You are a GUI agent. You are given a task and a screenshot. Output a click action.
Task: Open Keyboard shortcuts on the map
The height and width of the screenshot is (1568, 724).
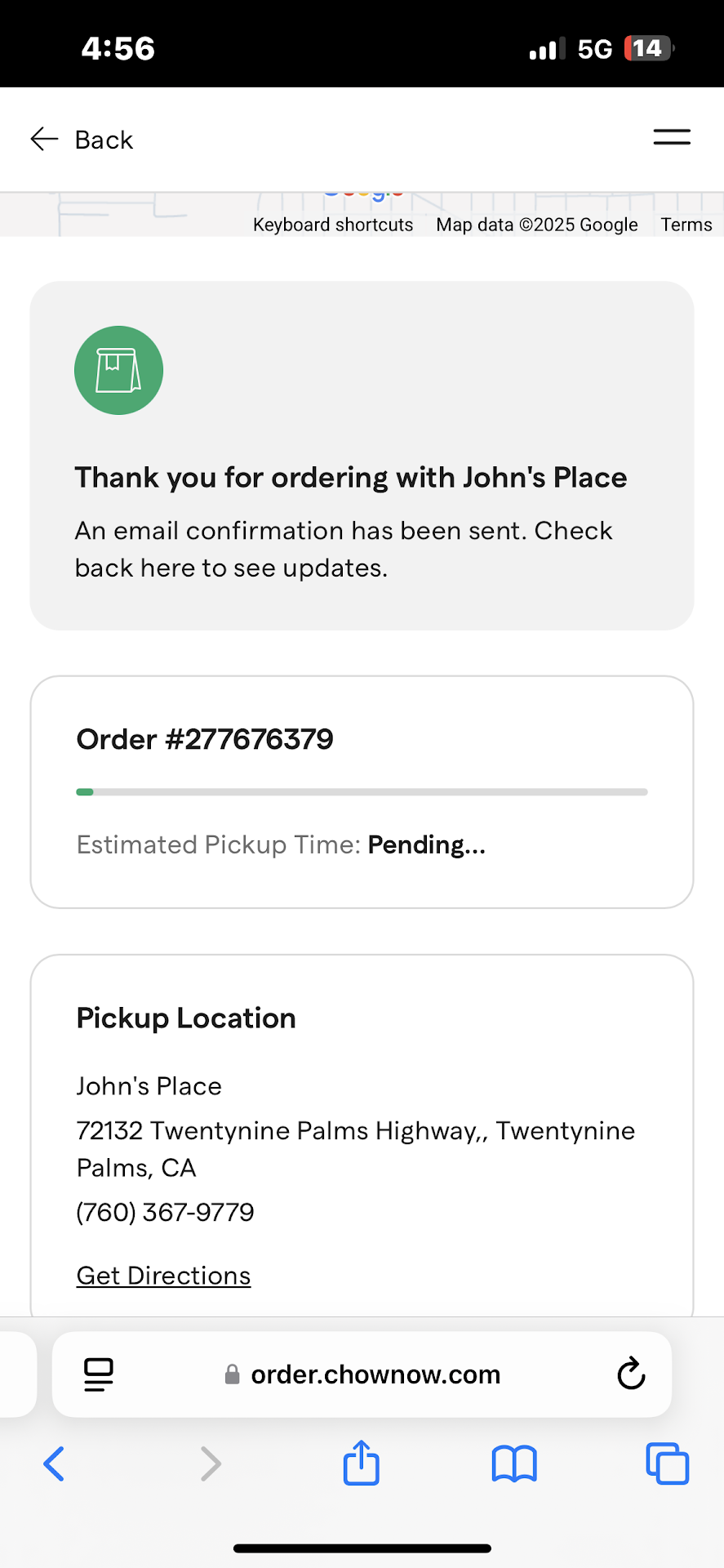tap(333, 225)
